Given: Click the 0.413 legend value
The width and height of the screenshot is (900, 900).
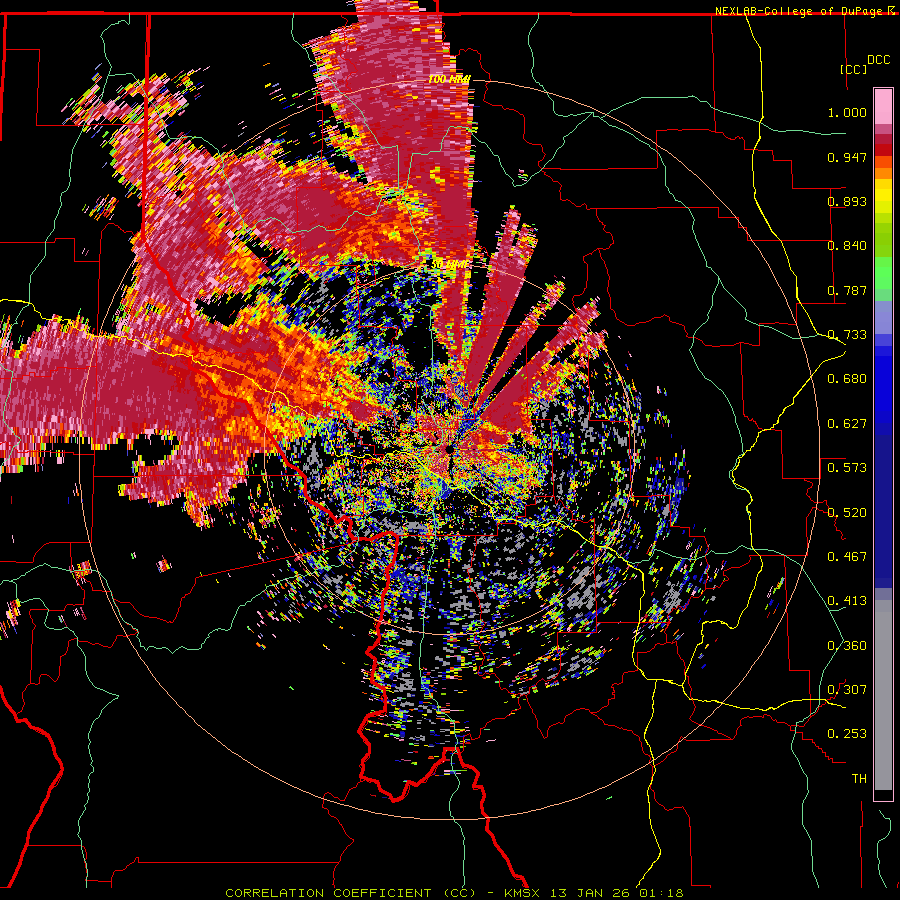Looking at the screenshot, I should pyautogui.click(x=847, y=601).
